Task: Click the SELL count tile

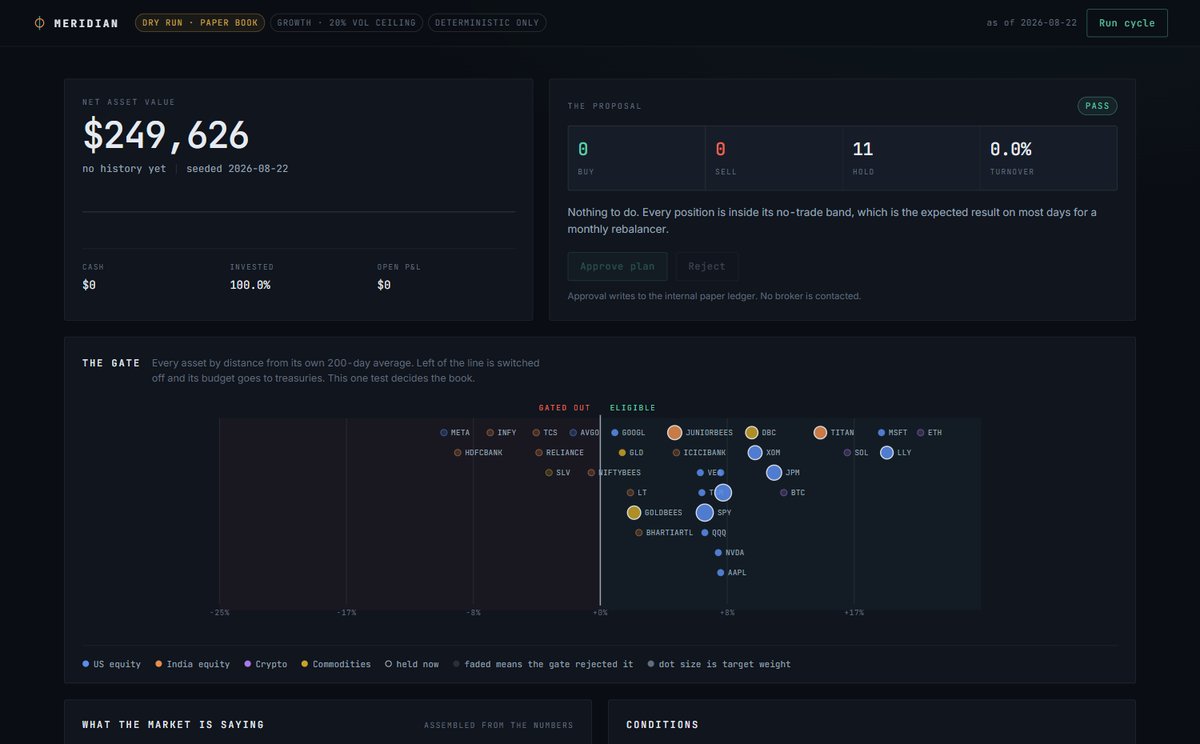Action: [x=774, y=158]
